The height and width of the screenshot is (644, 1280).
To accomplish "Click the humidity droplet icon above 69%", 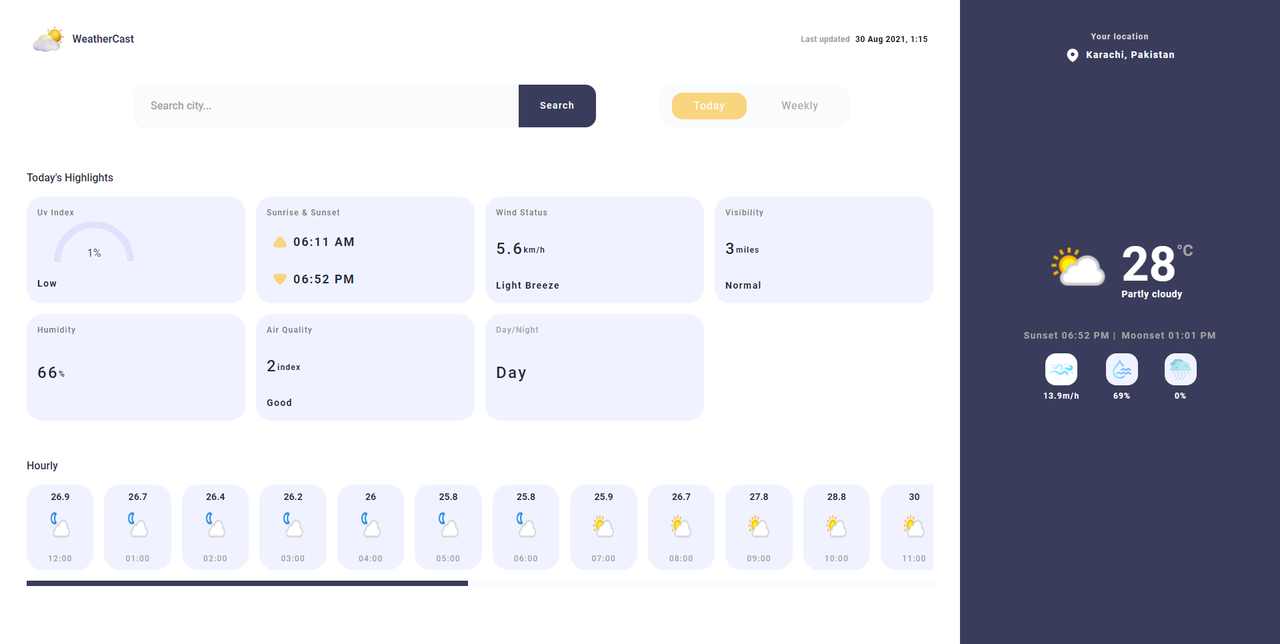I will point(1122,369).
